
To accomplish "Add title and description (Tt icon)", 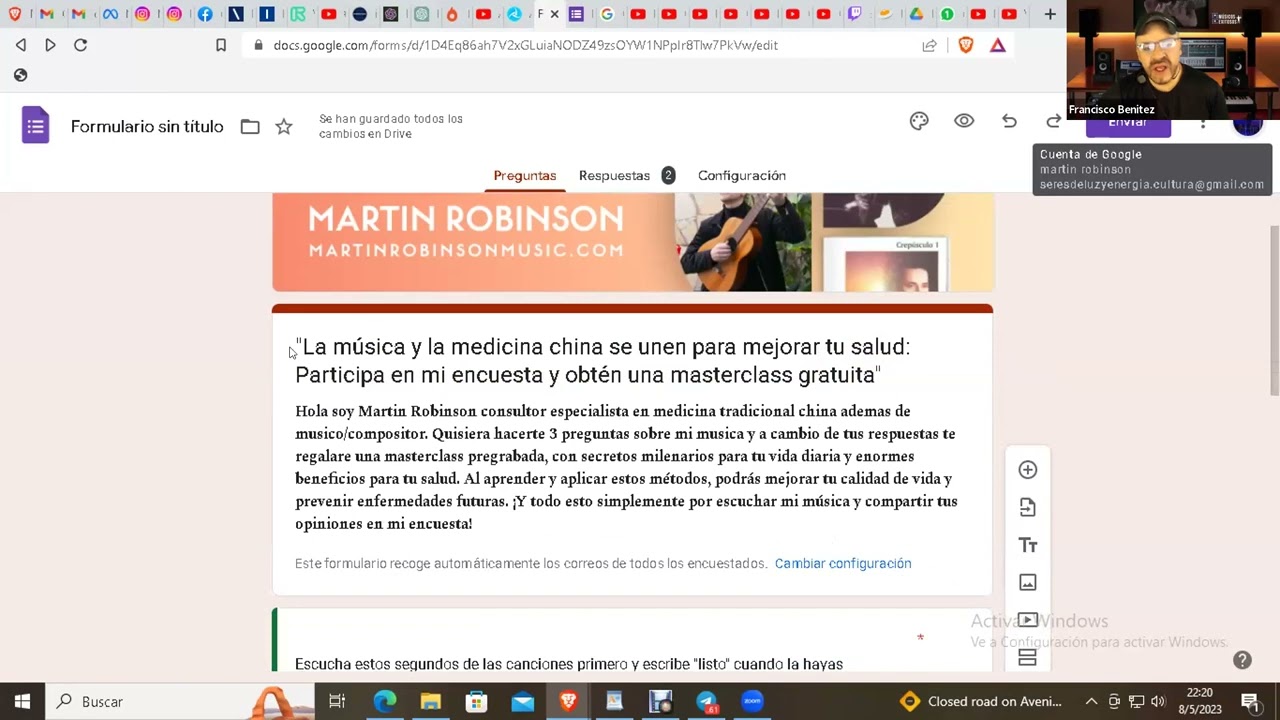I will [x=1027, y=545].
